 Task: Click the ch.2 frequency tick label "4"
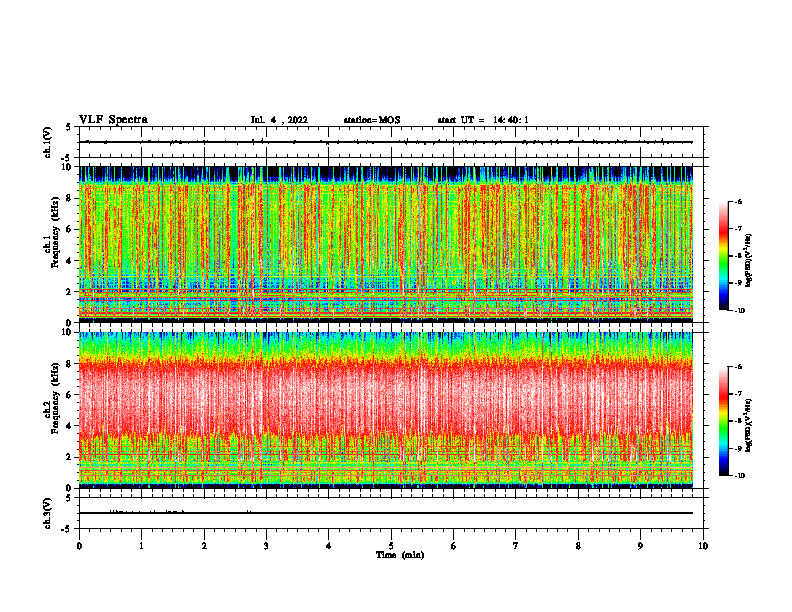click(x=69, y=426)
